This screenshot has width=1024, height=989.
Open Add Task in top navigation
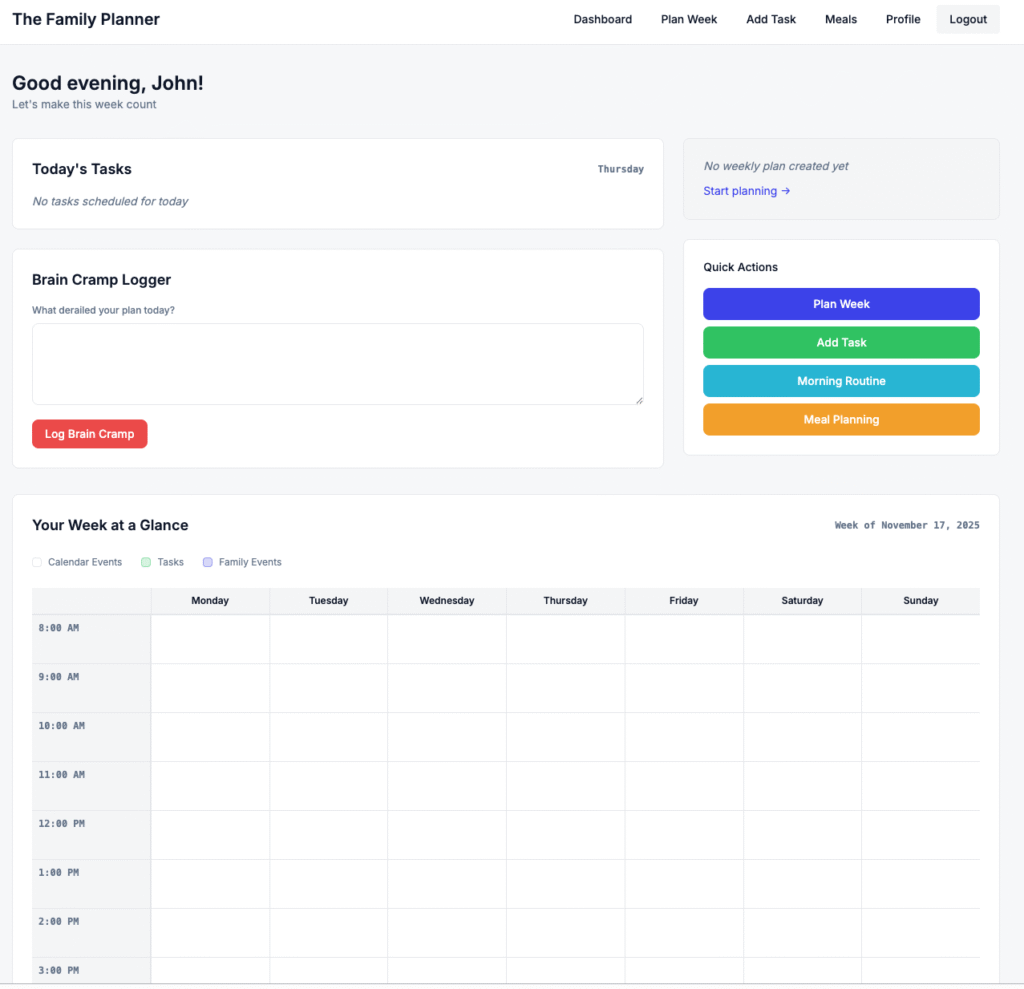(771, 20)
